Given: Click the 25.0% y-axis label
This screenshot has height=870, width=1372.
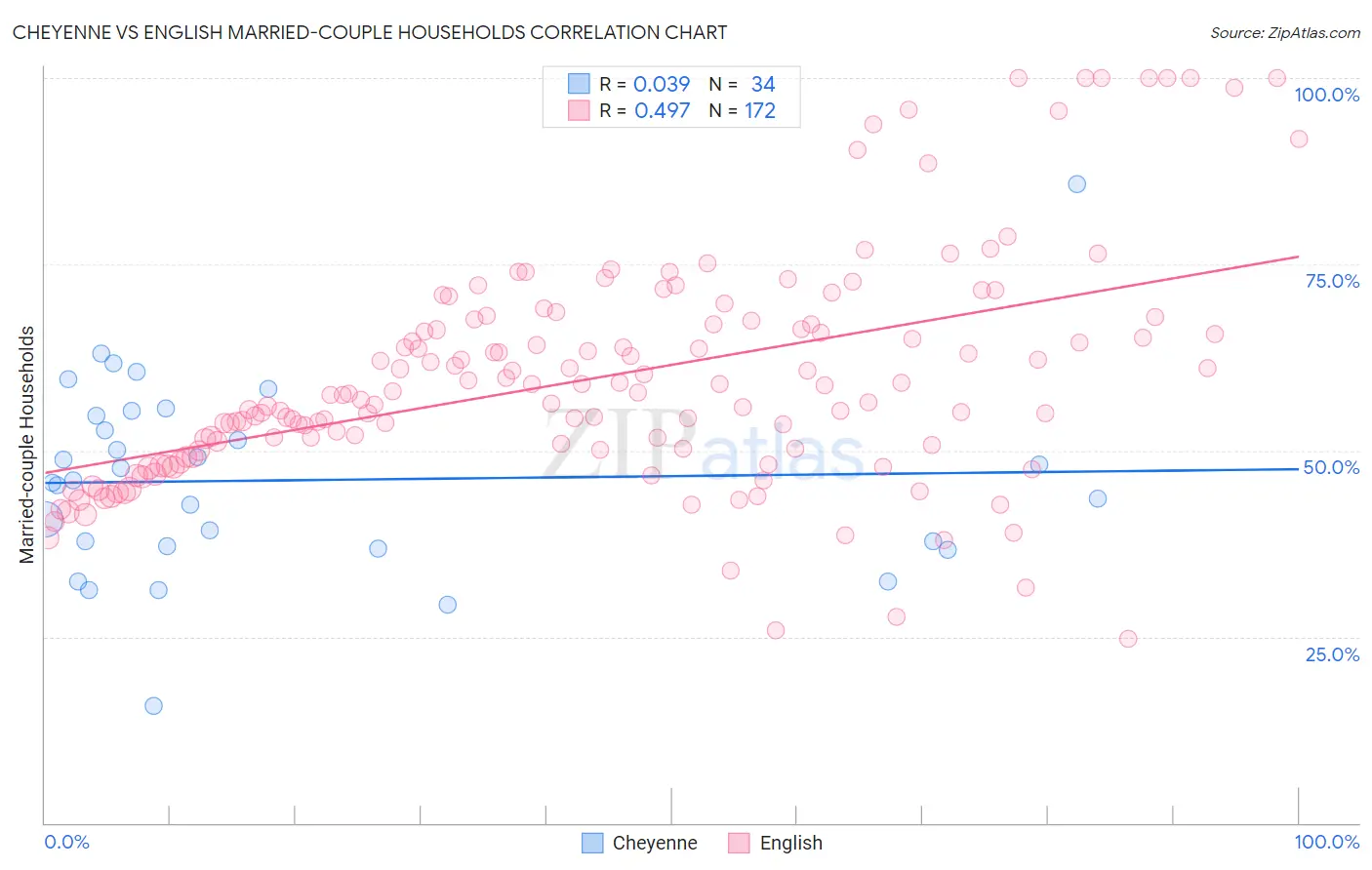Looking at the screenshot, I should click(1332, 654).
